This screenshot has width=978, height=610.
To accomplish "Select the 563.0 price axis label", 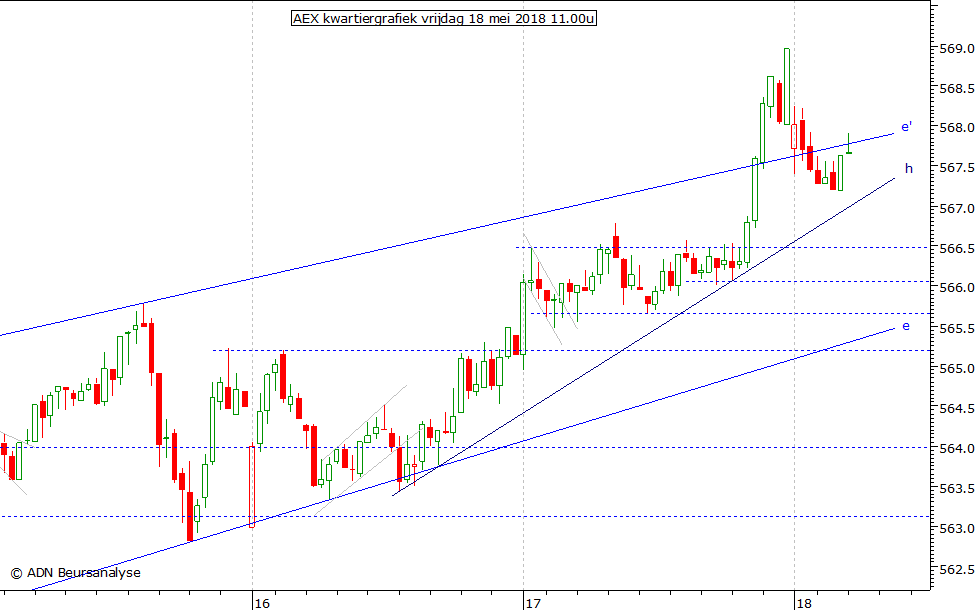I will point(956,528).
